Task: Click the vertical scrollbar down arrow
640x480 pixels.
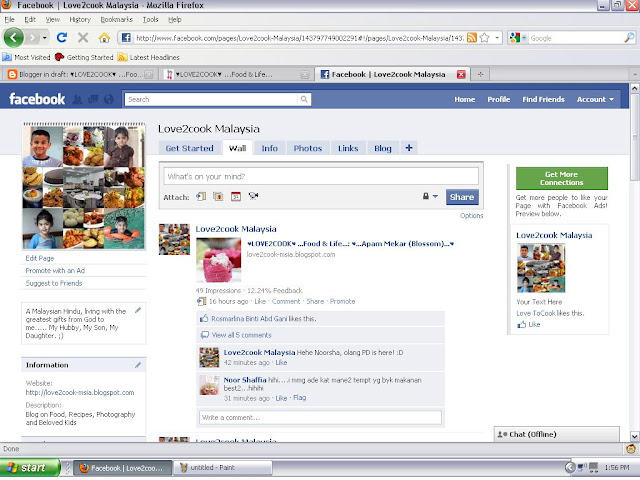Action: [634, 436]
